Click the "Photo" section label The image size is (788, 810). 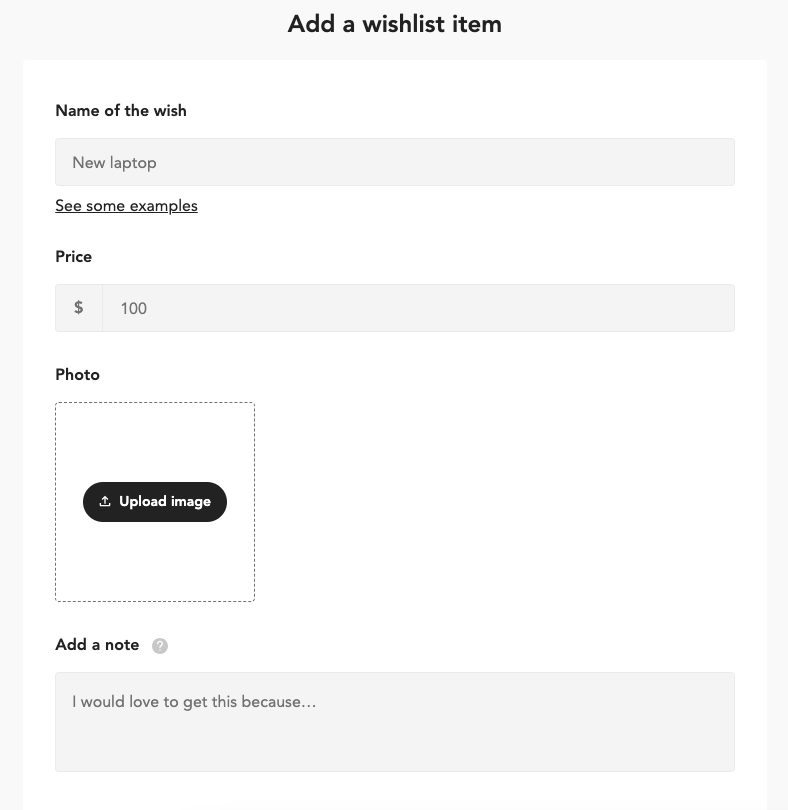(78, 375)
